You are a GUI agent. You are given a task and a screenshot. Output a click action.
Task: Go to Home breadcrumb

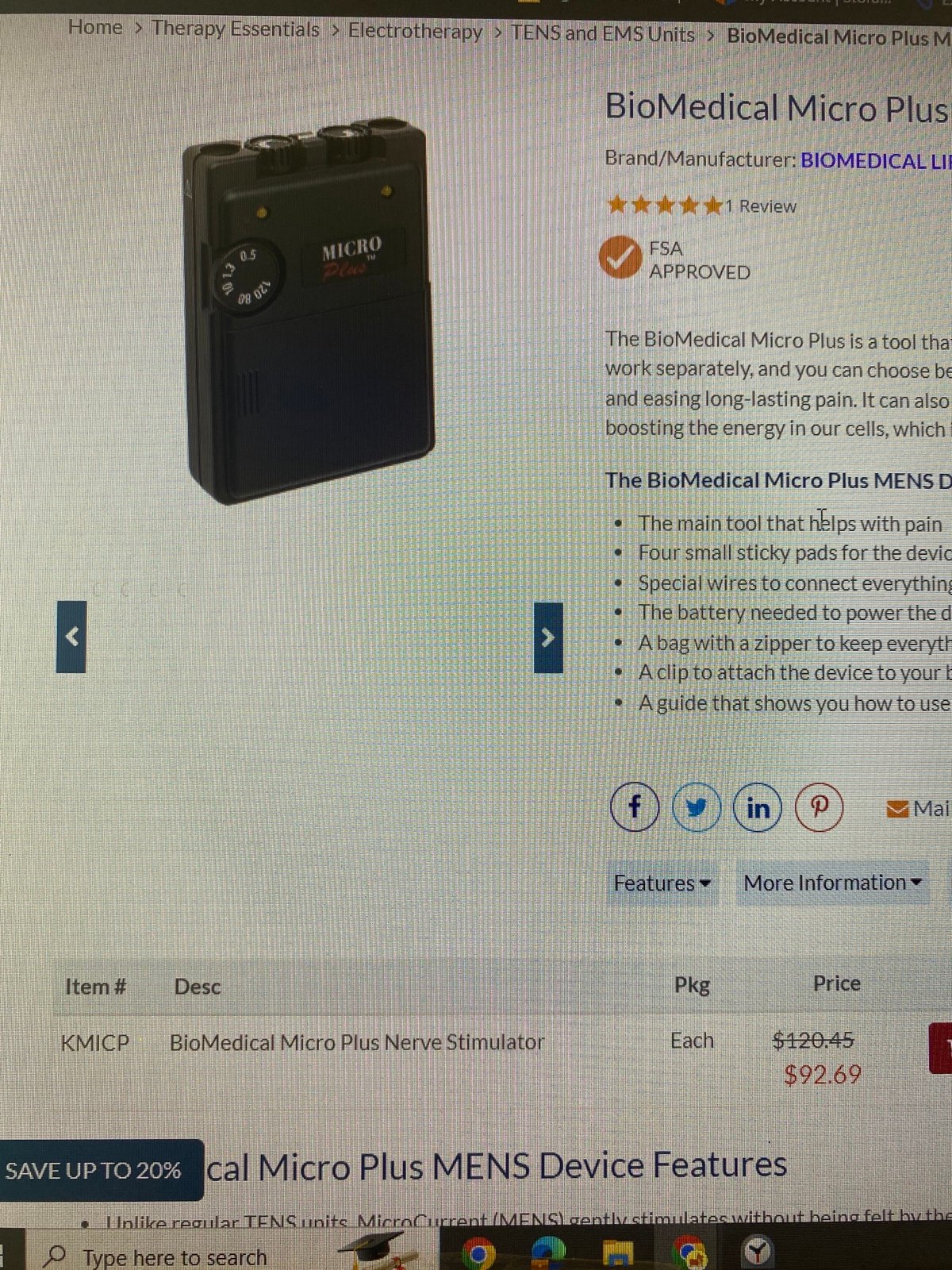pyautogui.click(x=95, y=27)
